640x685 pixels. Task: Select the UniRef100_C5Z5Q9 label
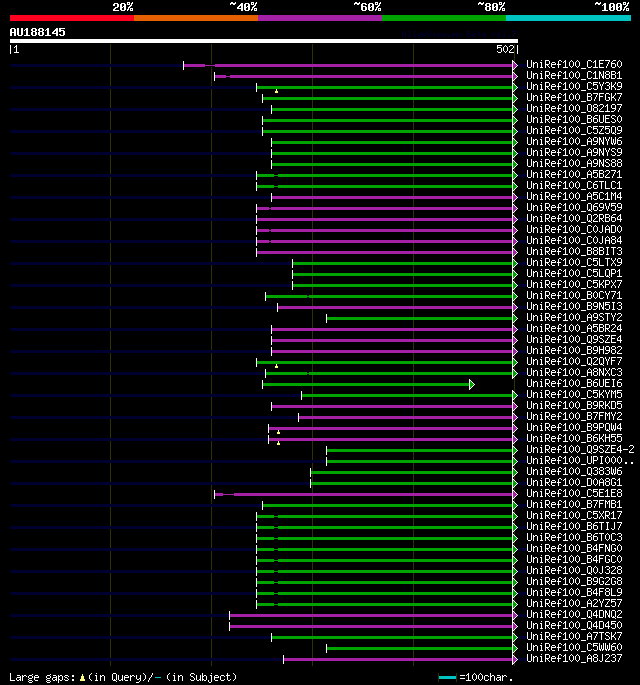pyautogui.click(x=574, y=130)
